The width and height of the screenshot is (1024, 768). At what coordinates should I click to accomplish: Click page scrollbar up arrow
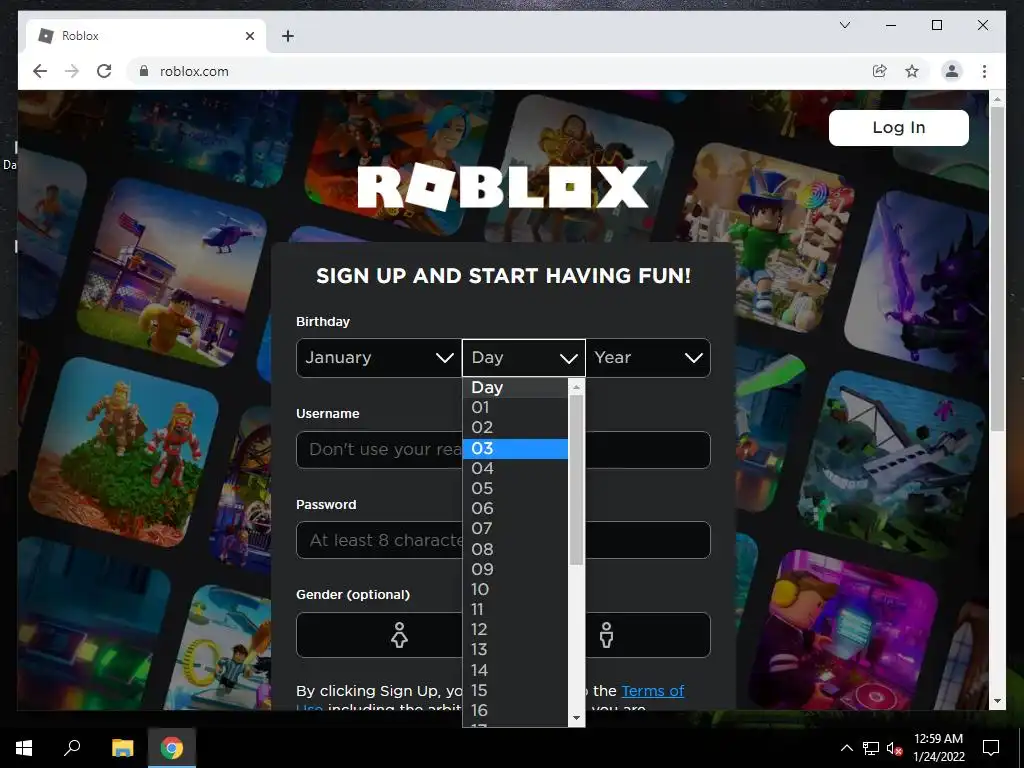pos(997,99)
